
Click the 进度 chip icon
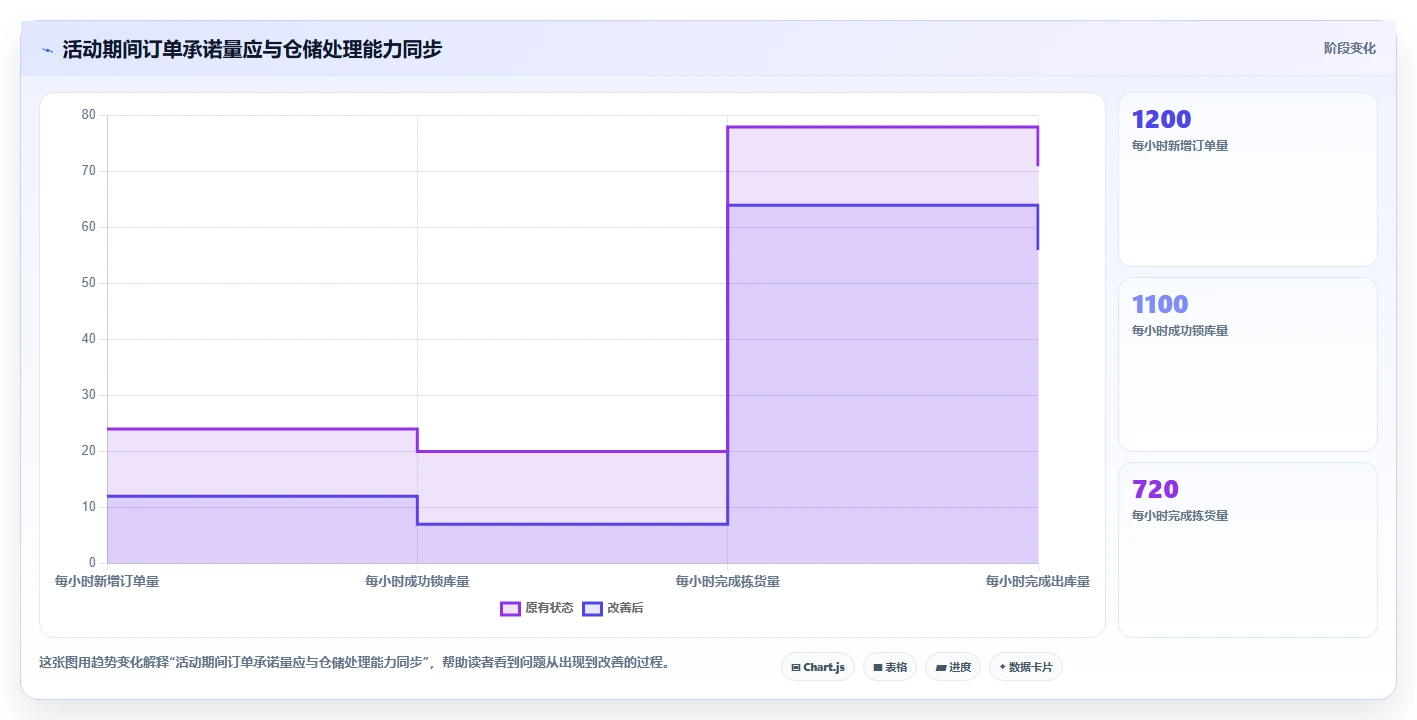pos(941,667)
